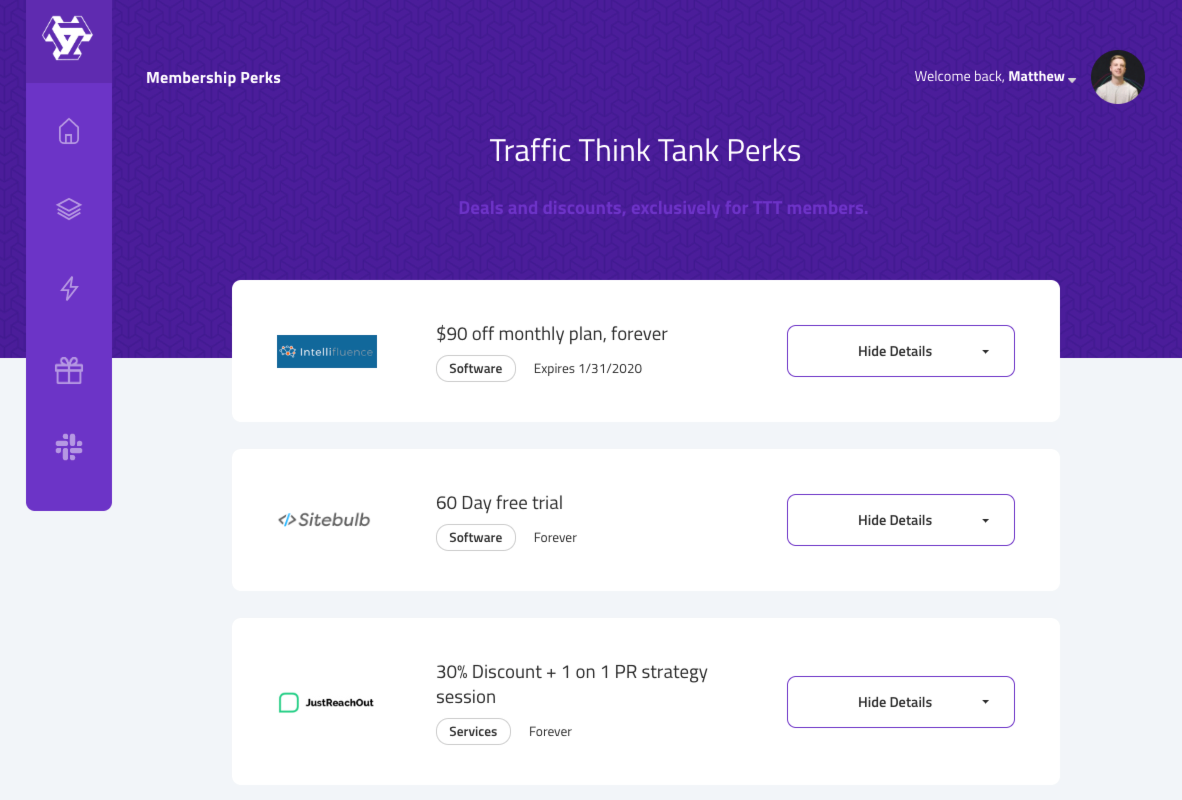Open the Slack icon in the sidebar

[68, 447]
